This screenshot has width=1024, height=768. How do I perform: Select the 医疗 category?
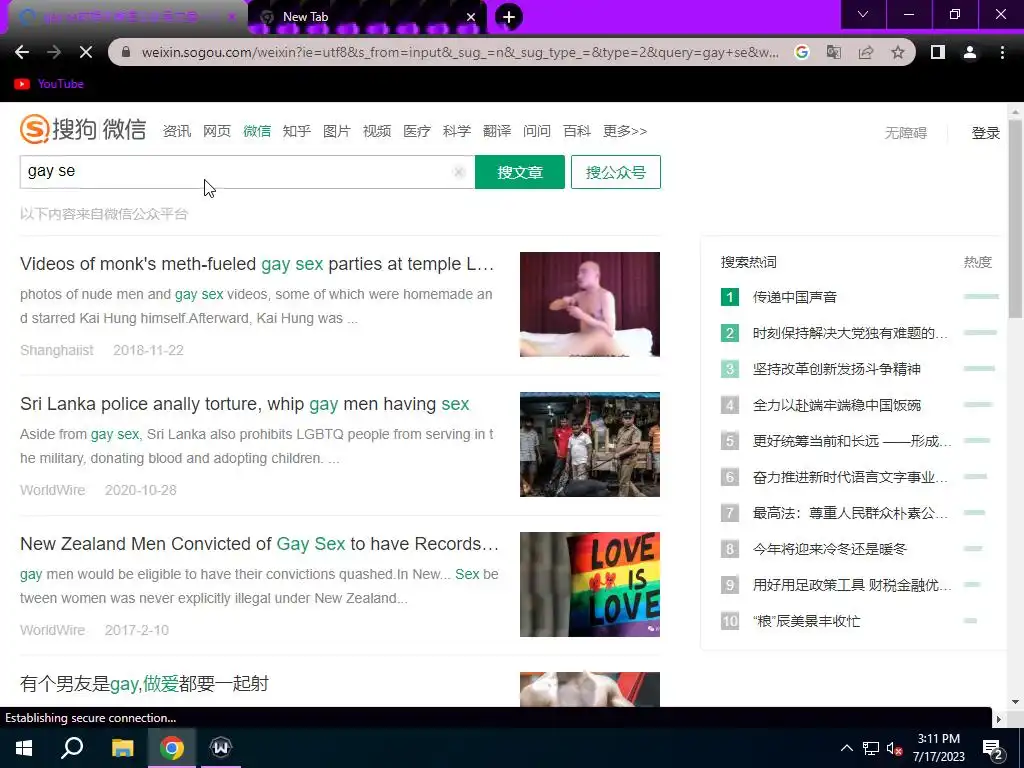pyautogui.click(x=417, y=131)
